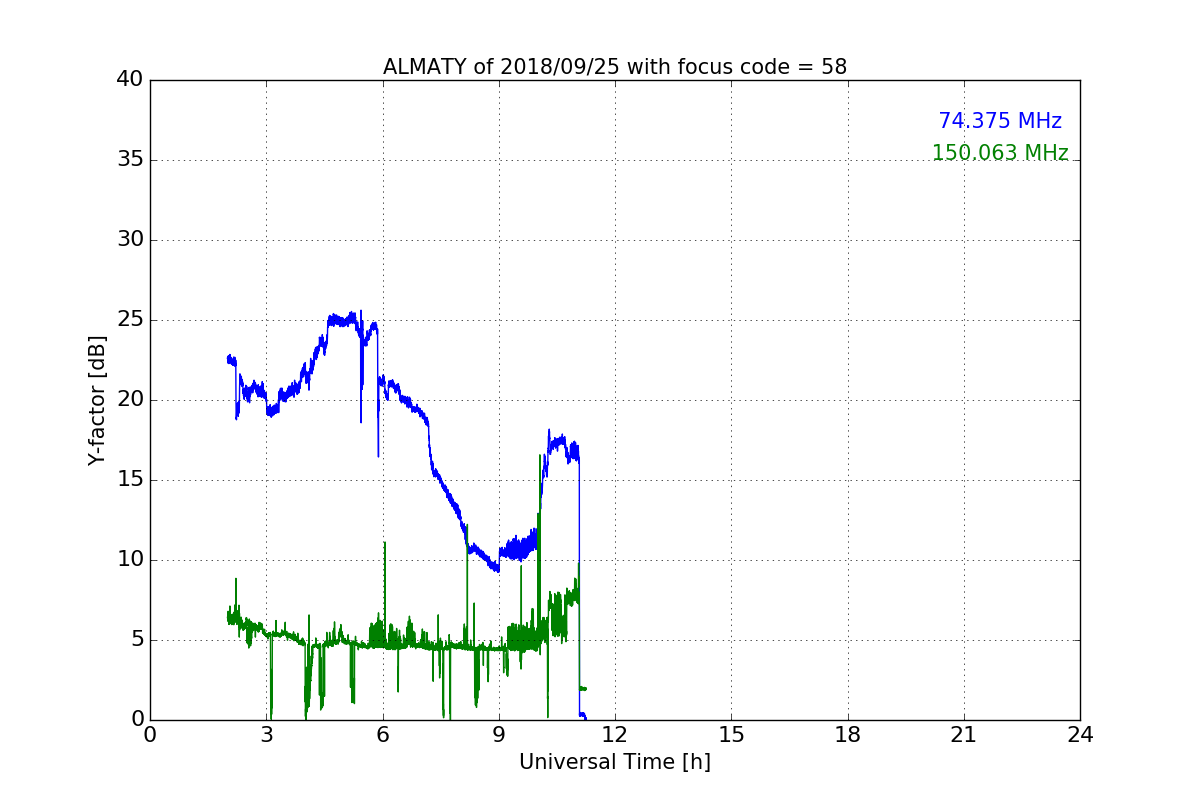Click the 'Universal Time [h]' axis label
This screenshot has height=800, width=1200.
[615, 762]
